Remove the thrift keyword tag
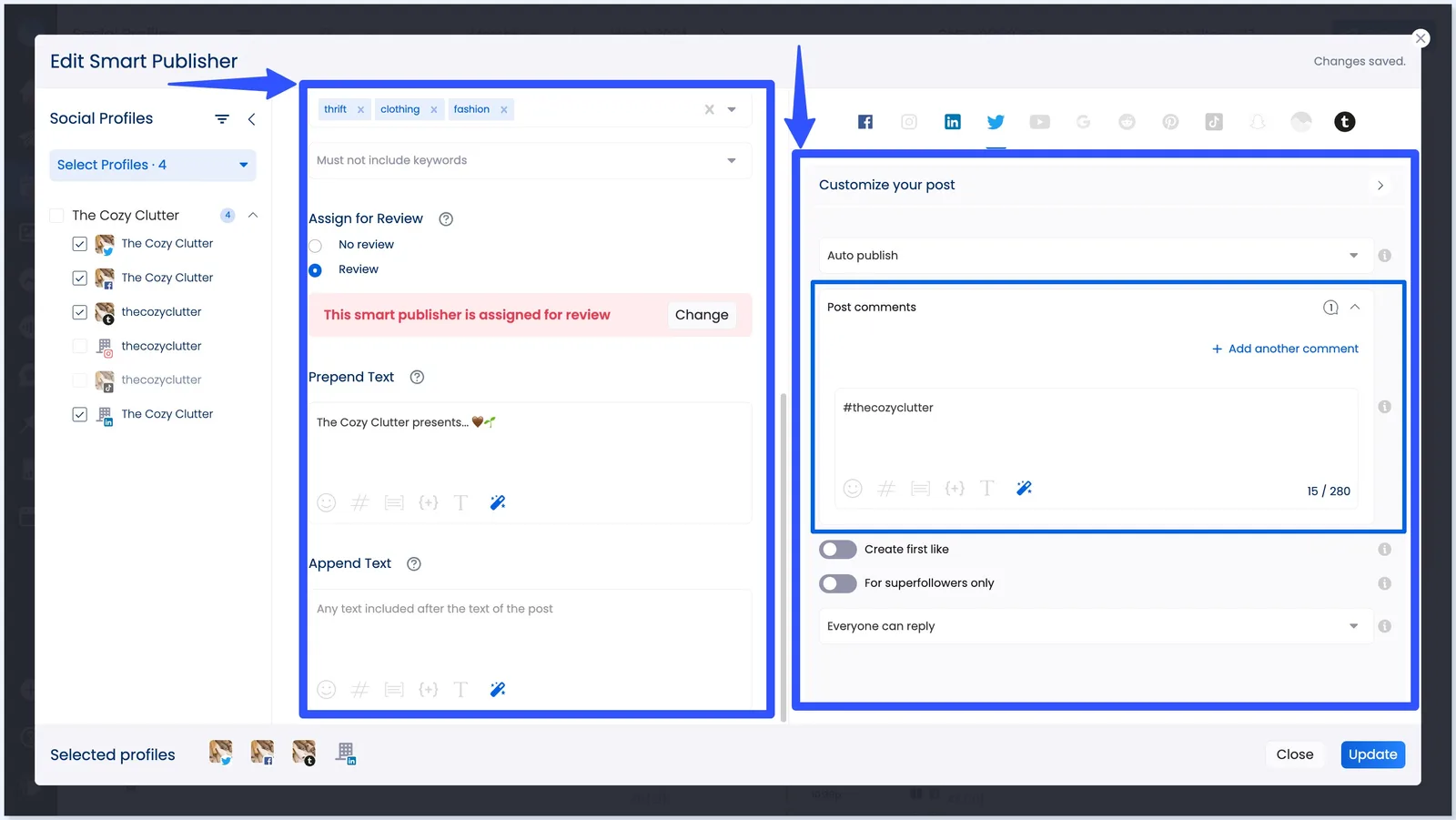This screenshot has height=820, width=1456. (x=360, y=110)
